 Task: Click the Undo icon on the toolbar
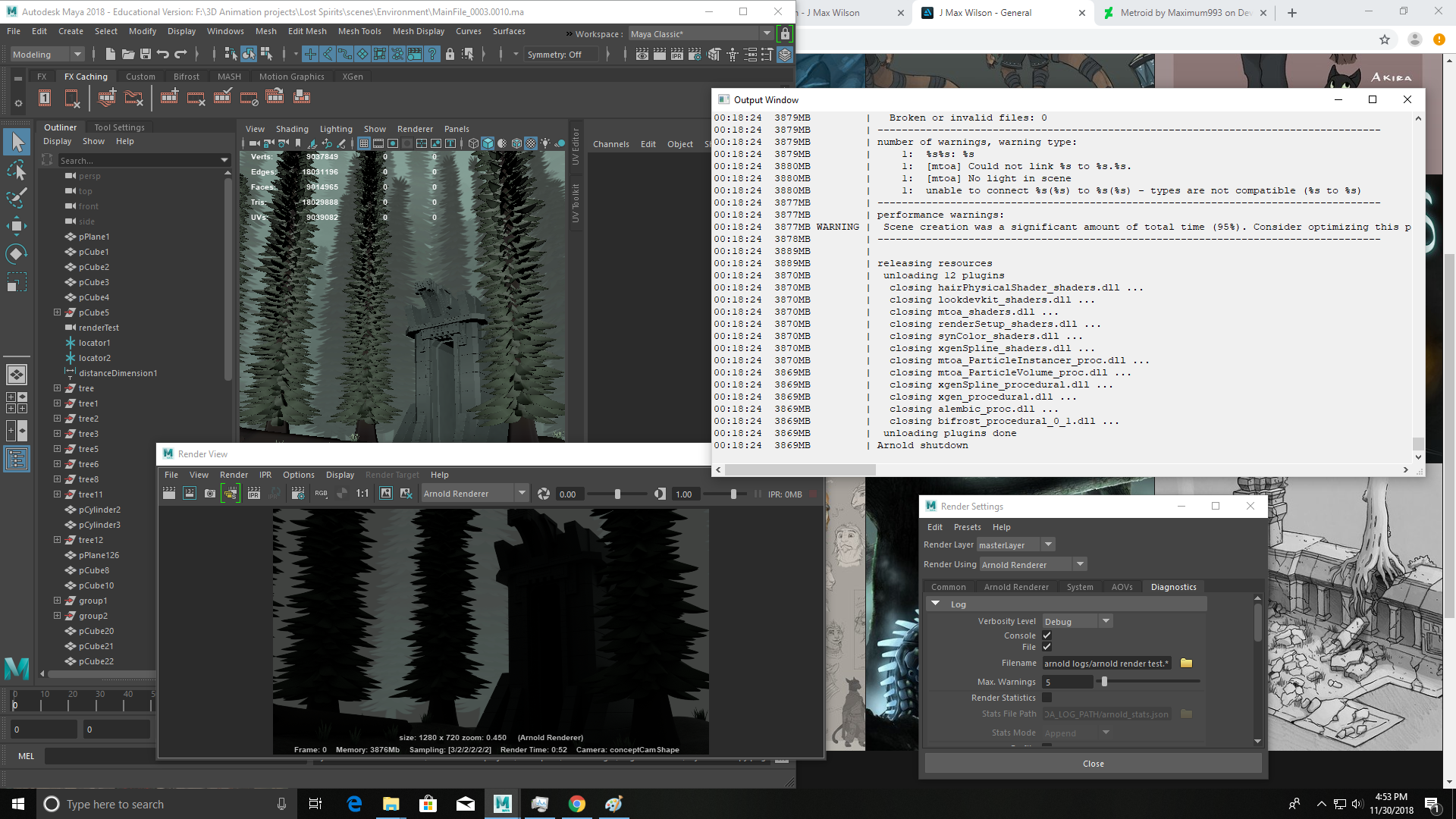[163, 54]
